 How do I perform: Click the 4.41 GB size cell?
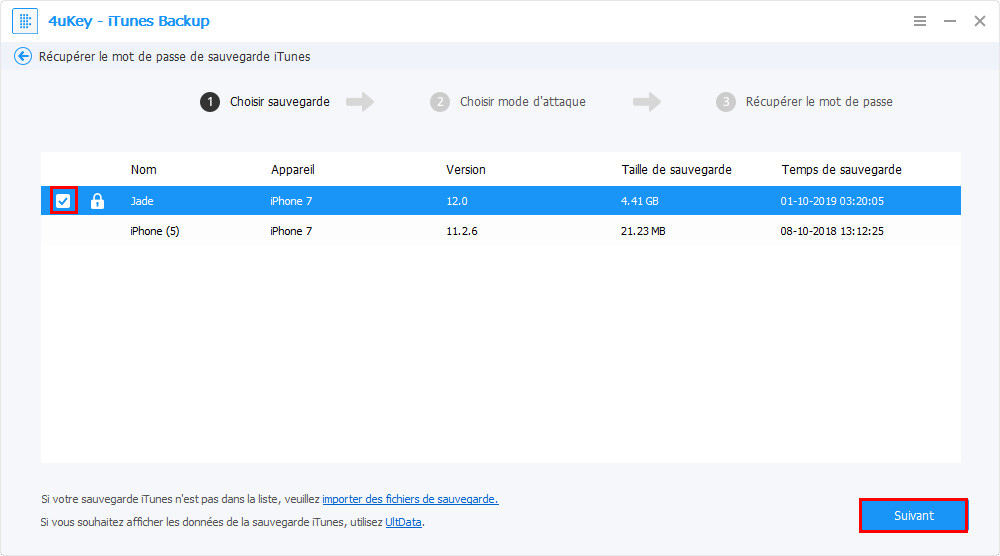640,201
